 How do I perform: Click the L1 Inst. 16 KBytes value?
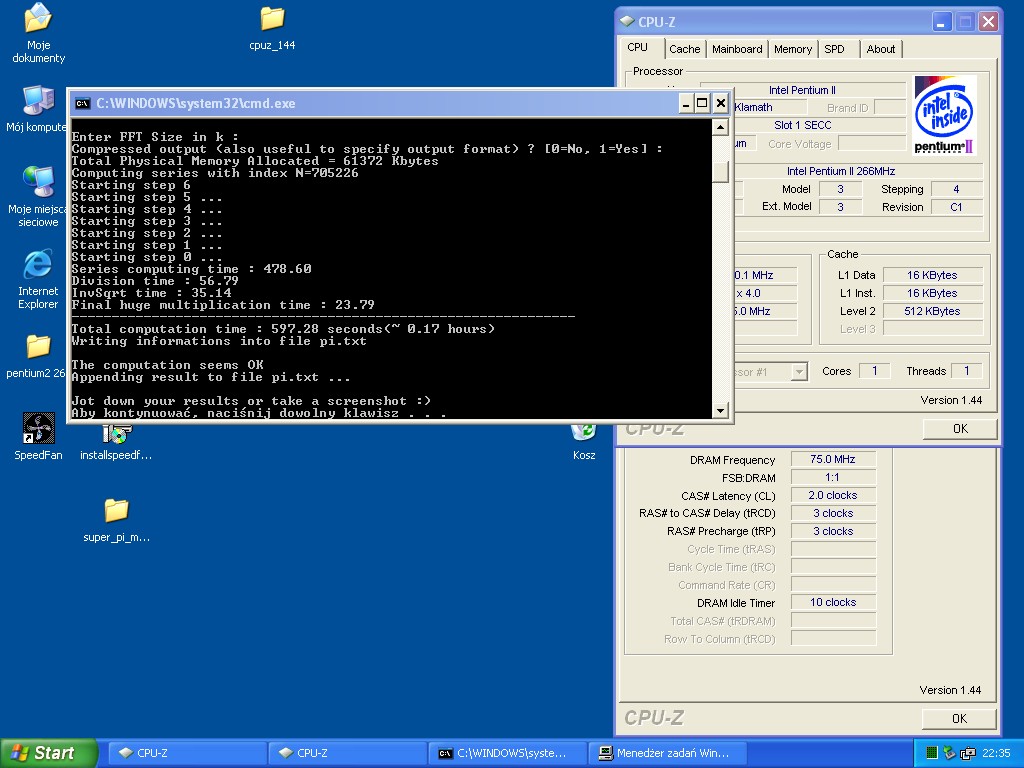(933, 293)
